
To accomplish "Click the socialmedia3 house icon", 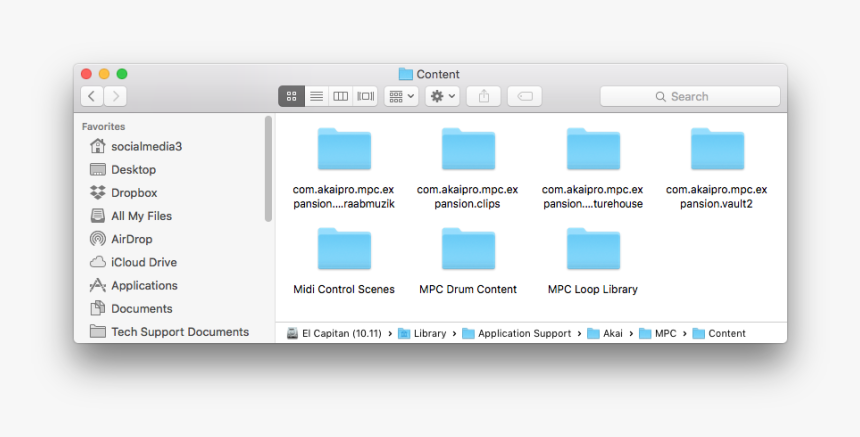I will pos(98,146).
